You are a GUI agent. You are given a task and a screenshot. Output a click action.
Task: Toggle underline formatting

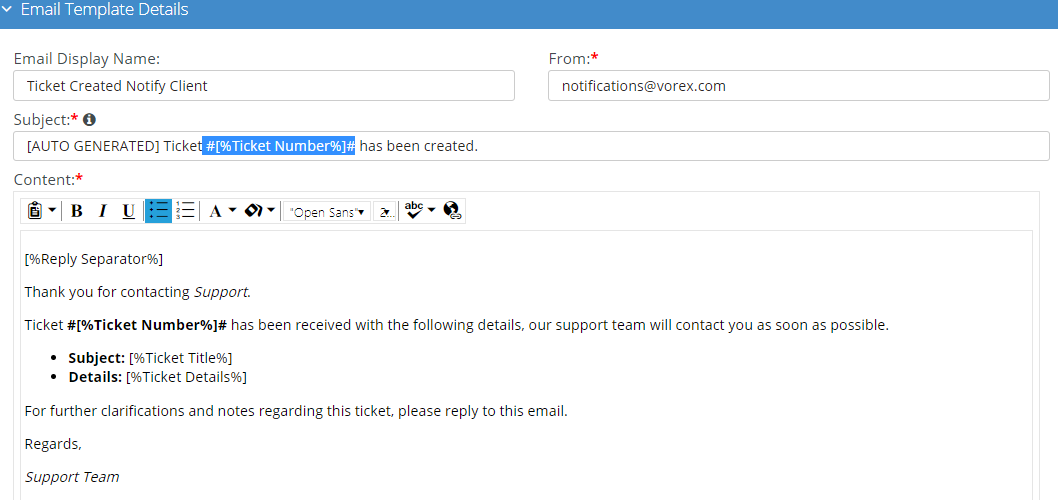click(x=128, y=211)
